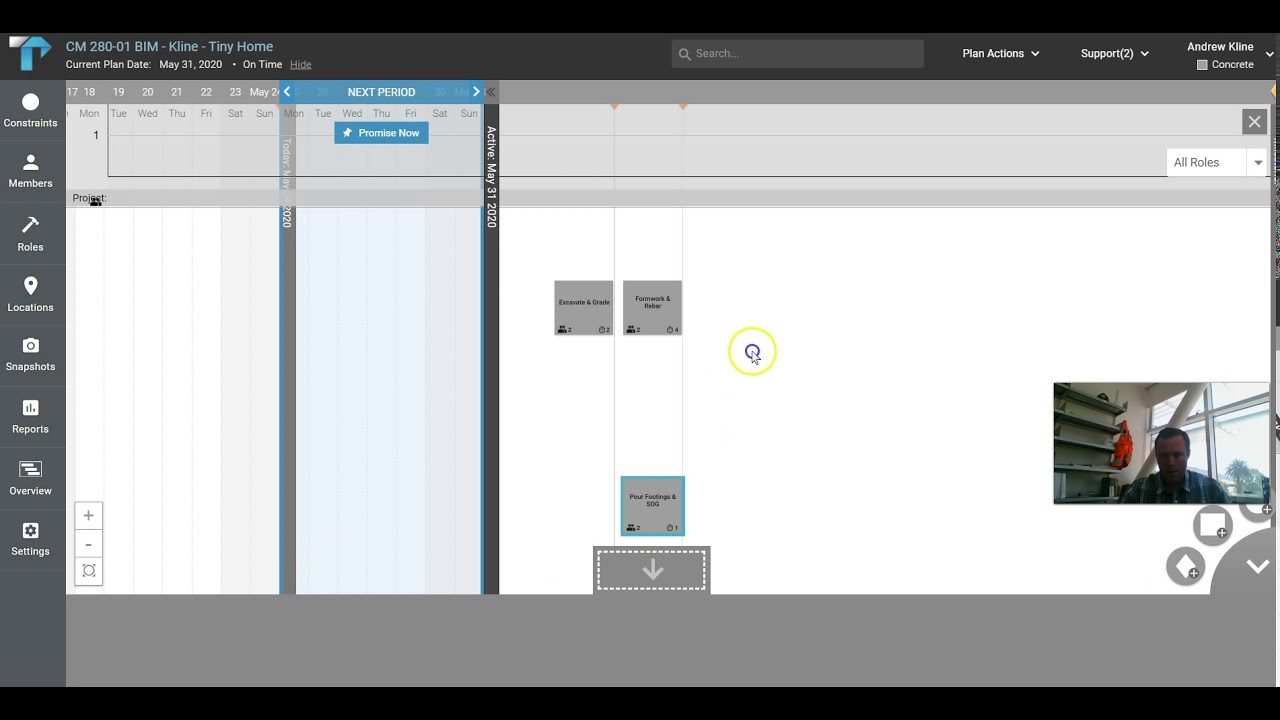This screenshot has height=720, width=1280.
Task: Click the double-left collapse arrows
Action: [491, 92]
